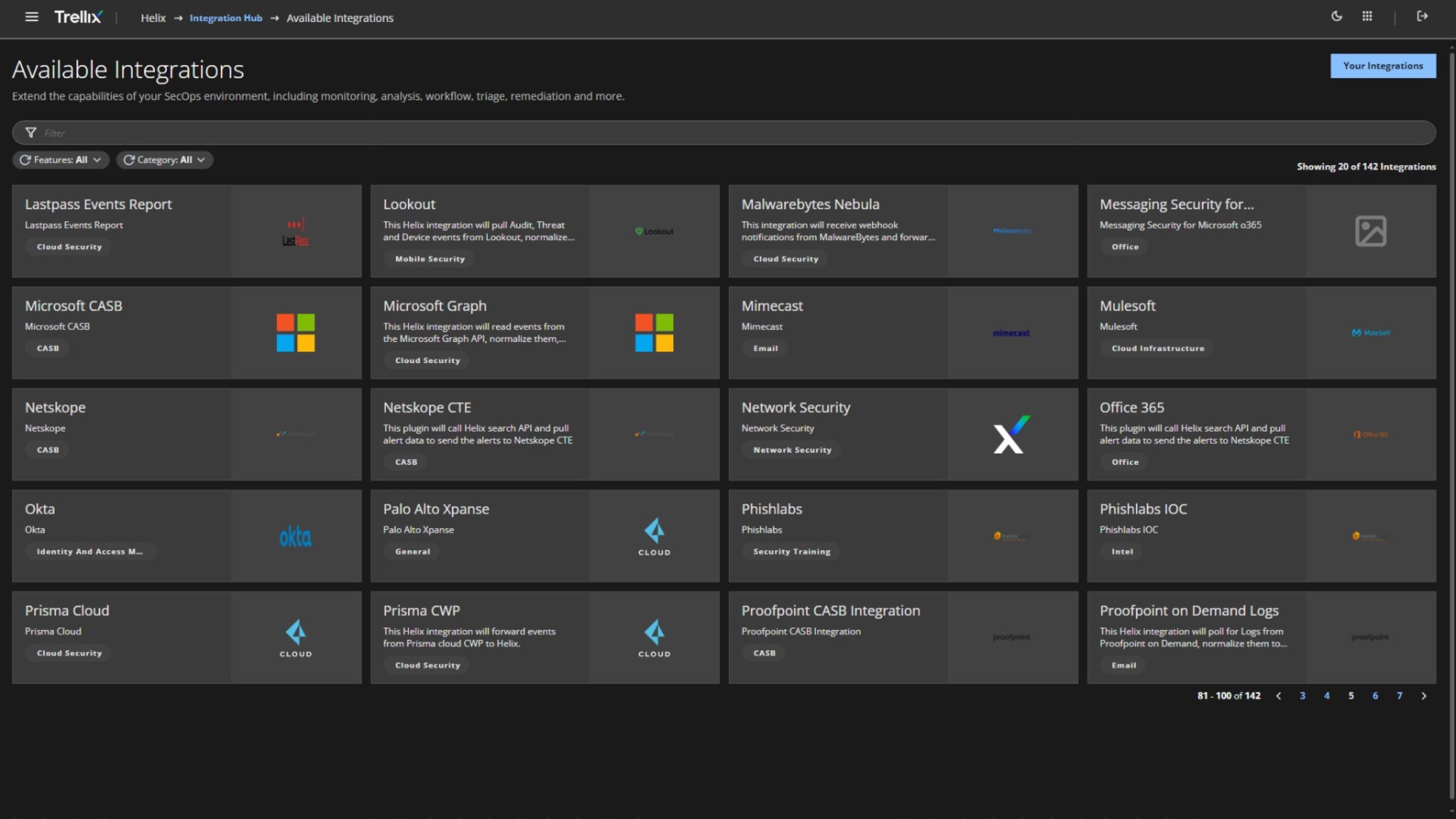1456x819 pixels.
Task: Click the Cloud Security tag on Prisma CWP
Action: click(427, 665)
